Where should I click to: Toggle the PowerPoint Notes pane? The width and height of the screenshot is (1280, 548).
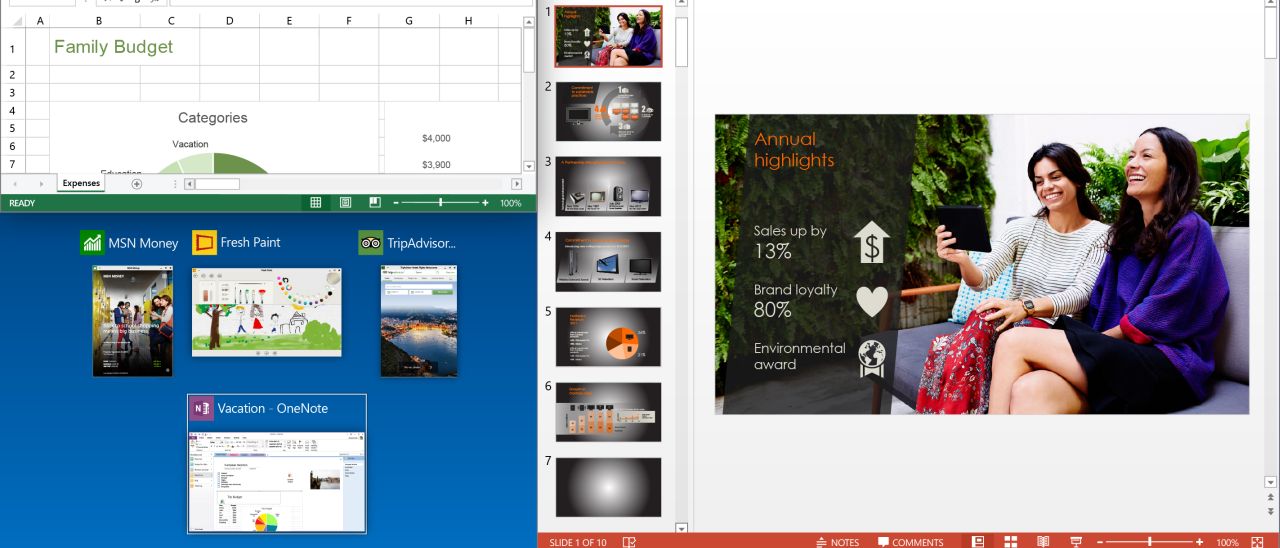tap(837, 542)
